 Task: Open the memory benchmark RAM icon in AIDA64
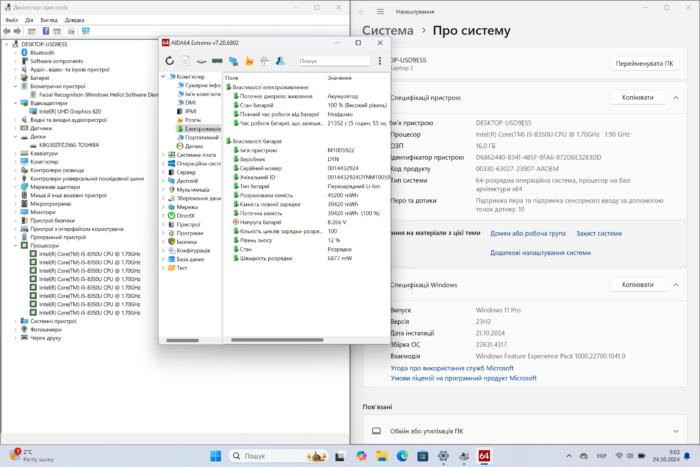coord(217,61)
